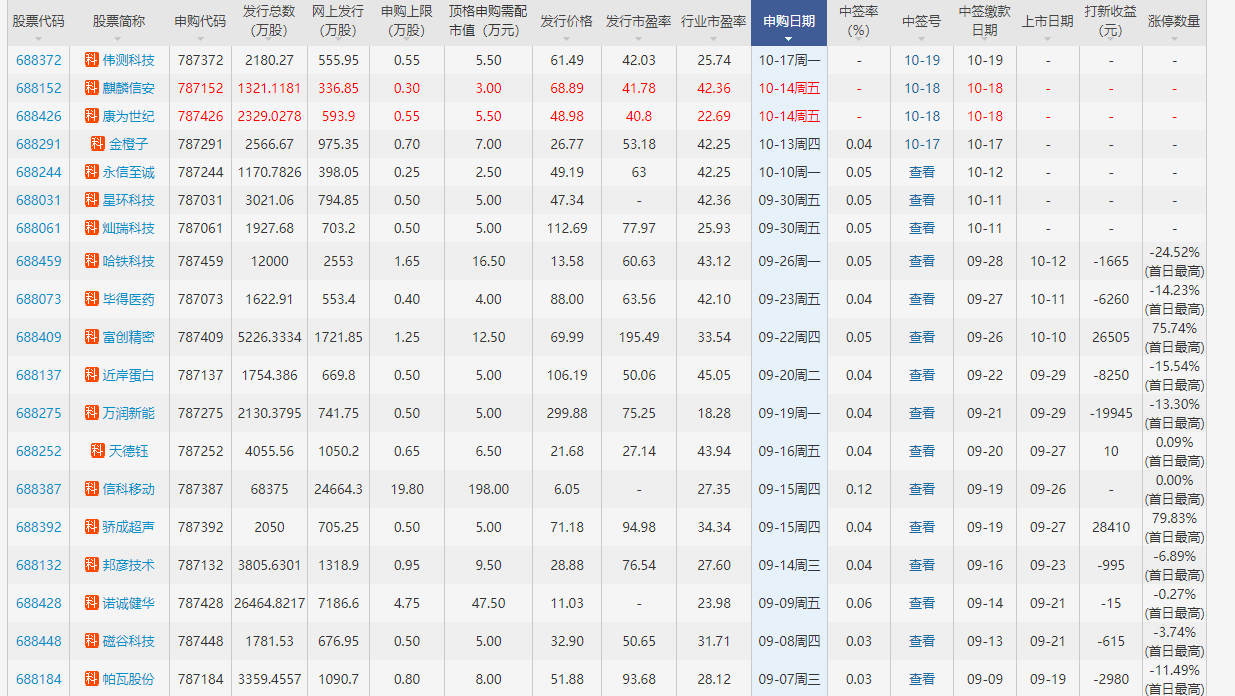This screenshot has width=1235, height=696.
Task: Click the 科 badge beside 骄成超声
Action: (92, 527)
